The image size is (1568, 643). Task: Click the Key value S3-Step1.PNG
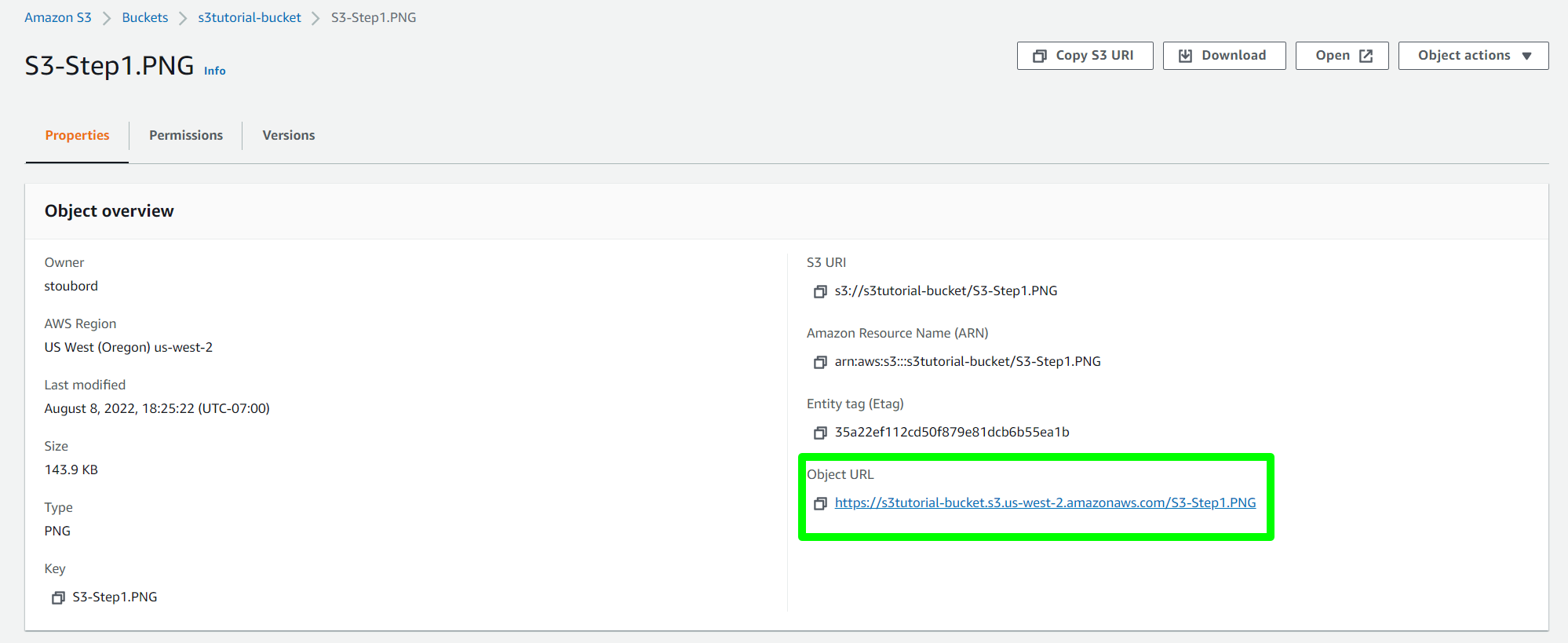tap(115, 597)
